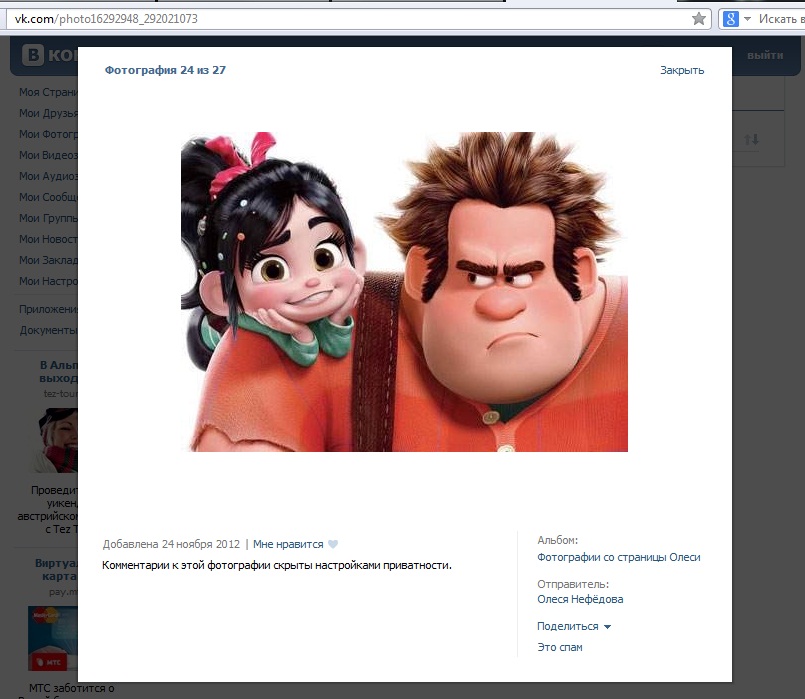Open 'Мои Аудиозаписи' sidebar item
Viewport: 805px width, 699px height.
point(48,176)
